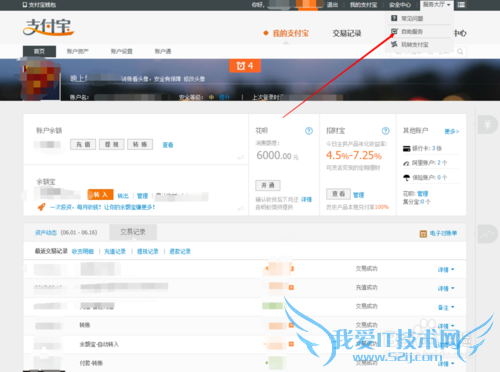The image size is (500, 372).
Task: Open the 交易记录 tab in asset panel
Action: coord(133,232)
